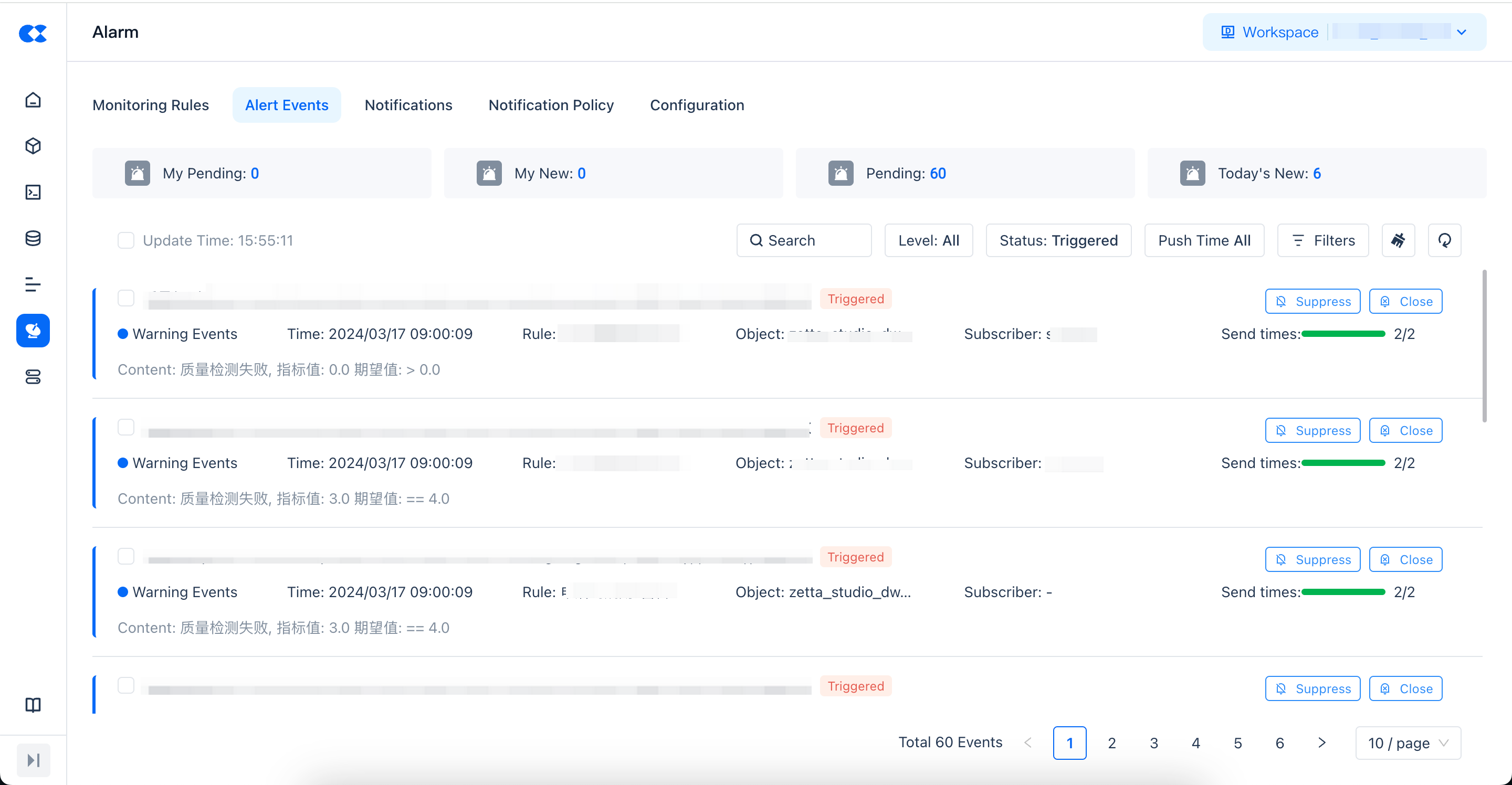The width and height of the screenshot is (1512, 785).
Task: Open the Level: All filter dropdown
Action: [x=928, y=240]
